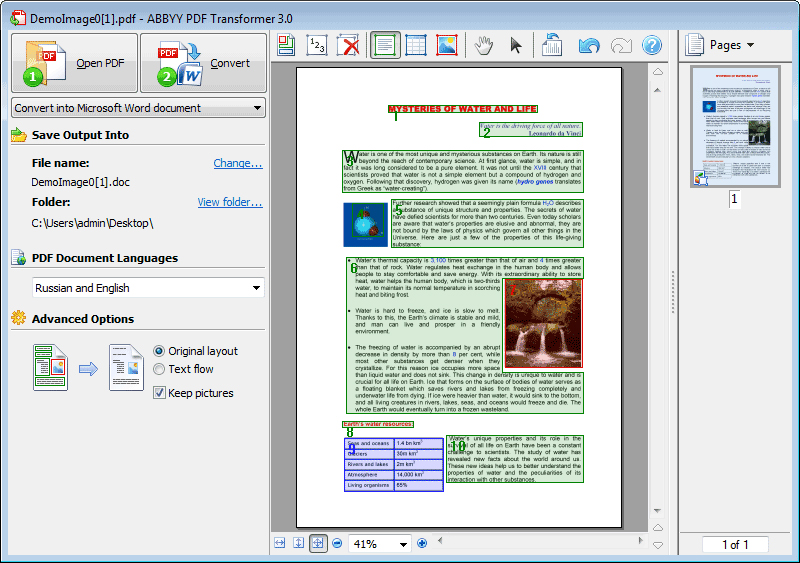Activate the hand pan tool
Viewport: 800px width, 563px height.
tap(485, 45)
